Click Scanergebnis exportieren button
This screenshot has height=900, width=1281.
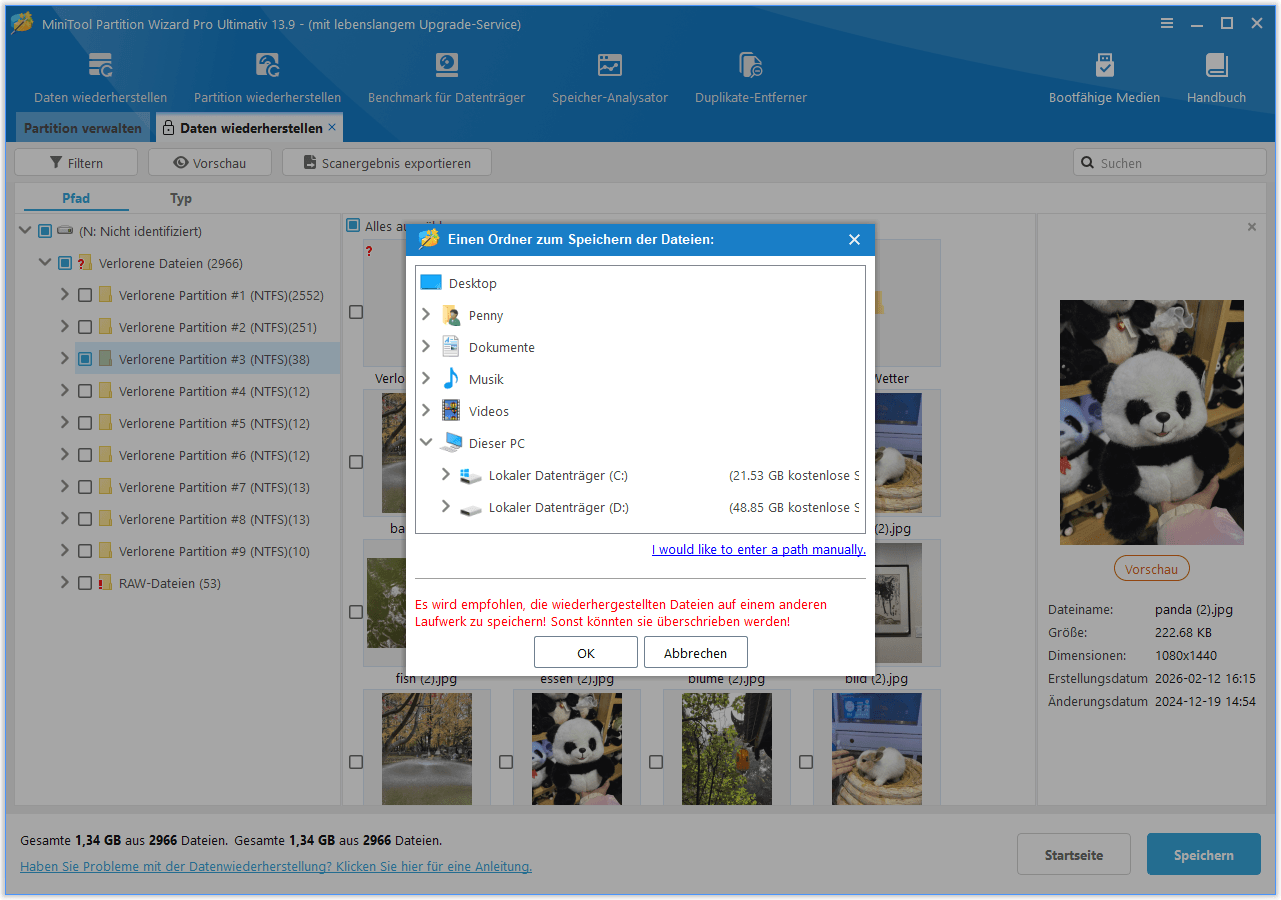[387, 163]
